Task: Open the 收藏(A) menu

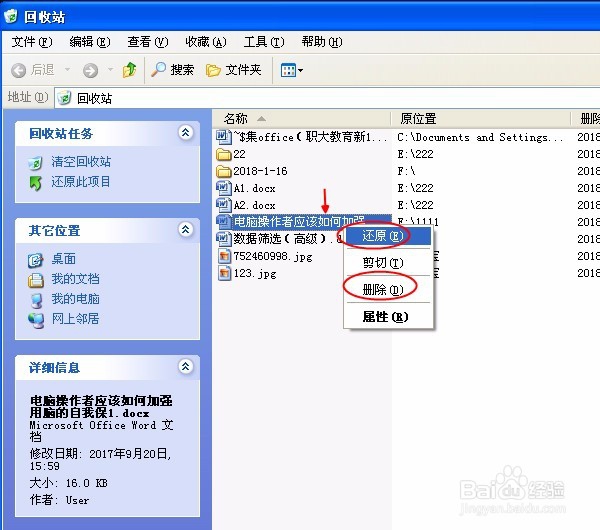Action: (206, 41)
